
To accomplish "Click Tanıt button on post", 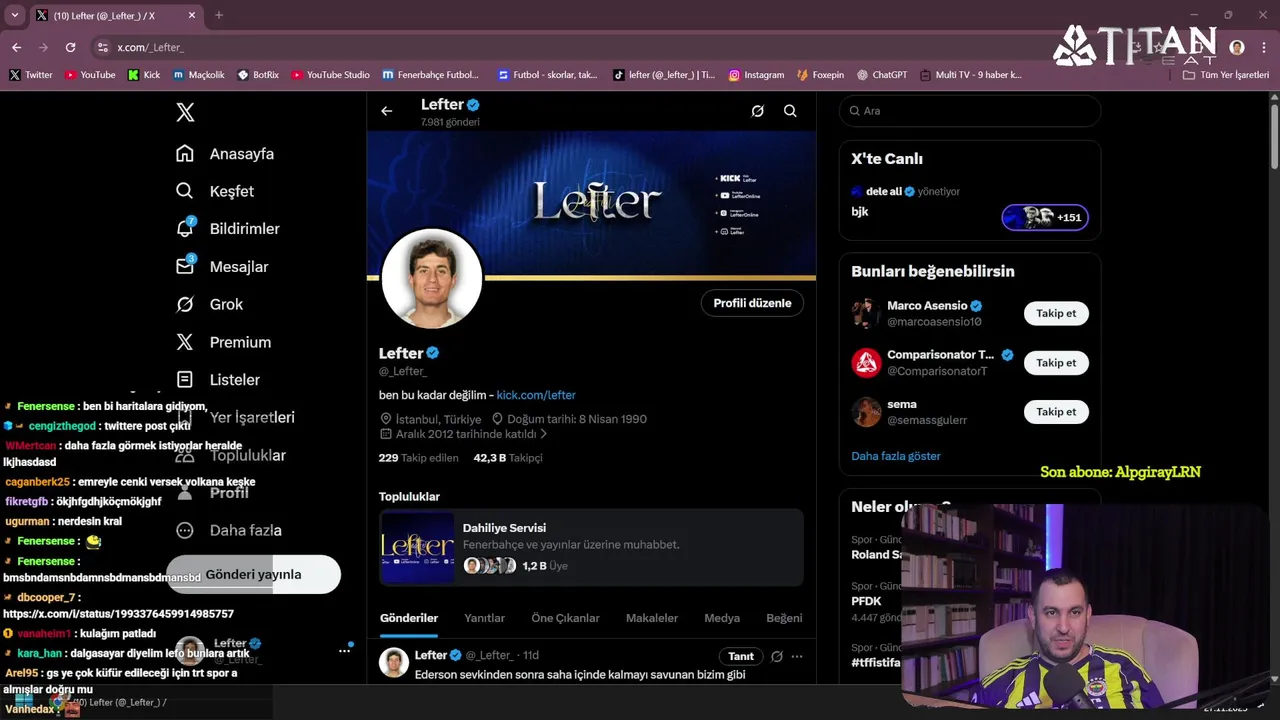I will [x=741, y=656].
